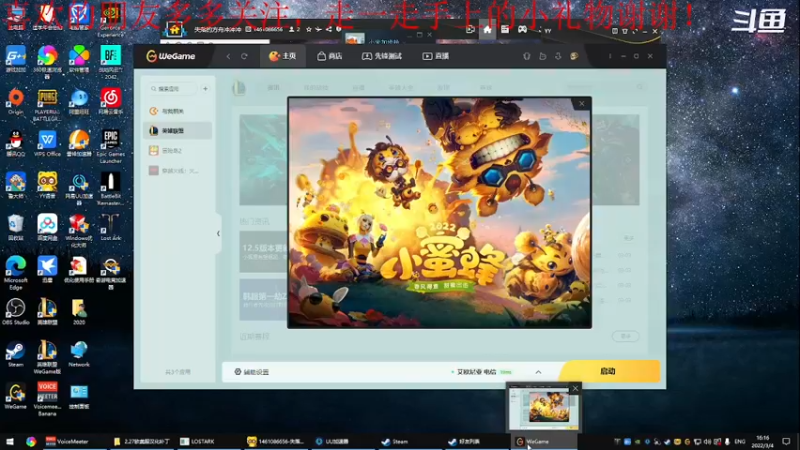Open the Battlefield 2042 shortcut
Viewport: 800px width, 450px height.
(110, 62)
